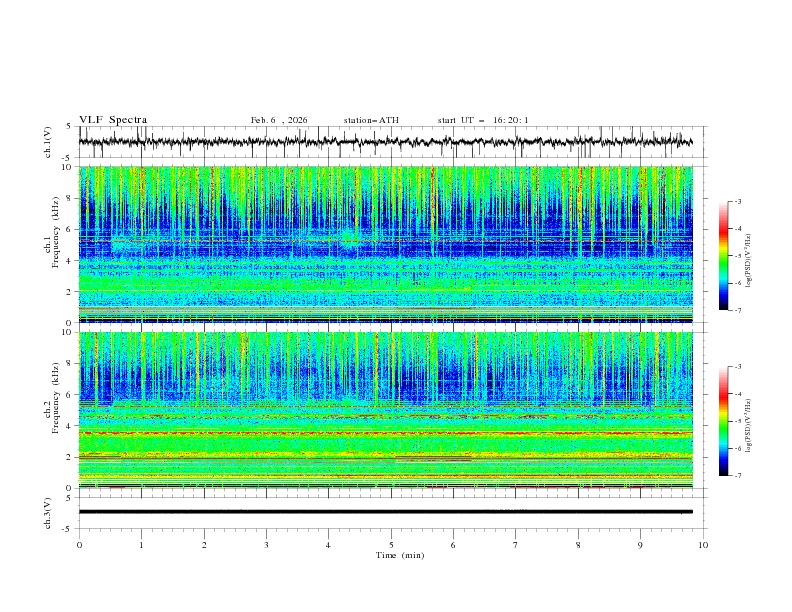Click the "-7" tick on ch.2 colorbar
This screenshot has width=792, height=612.
click(x=738, y=476)
